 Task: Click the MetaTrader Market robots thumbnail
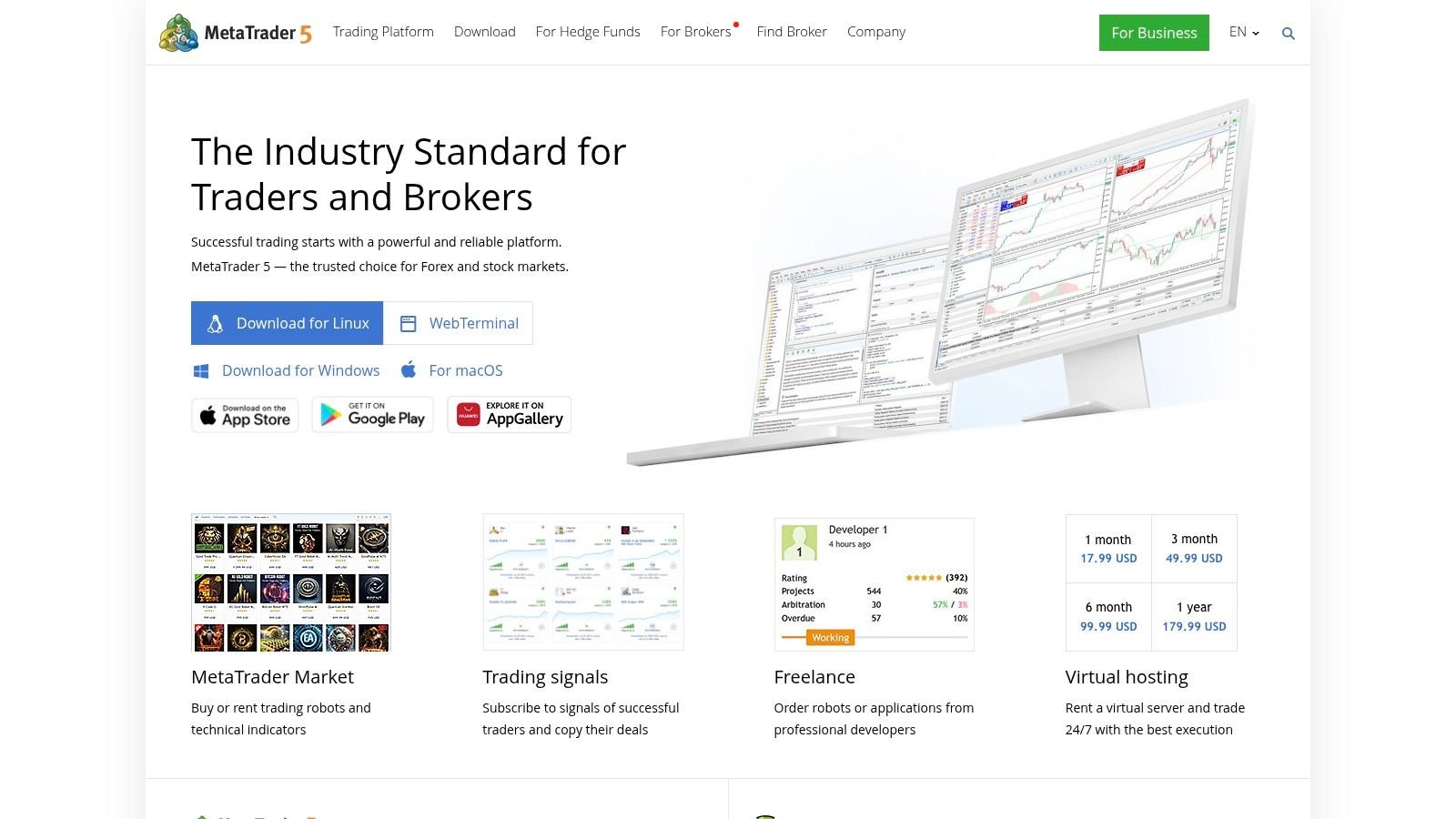point(291,582)
